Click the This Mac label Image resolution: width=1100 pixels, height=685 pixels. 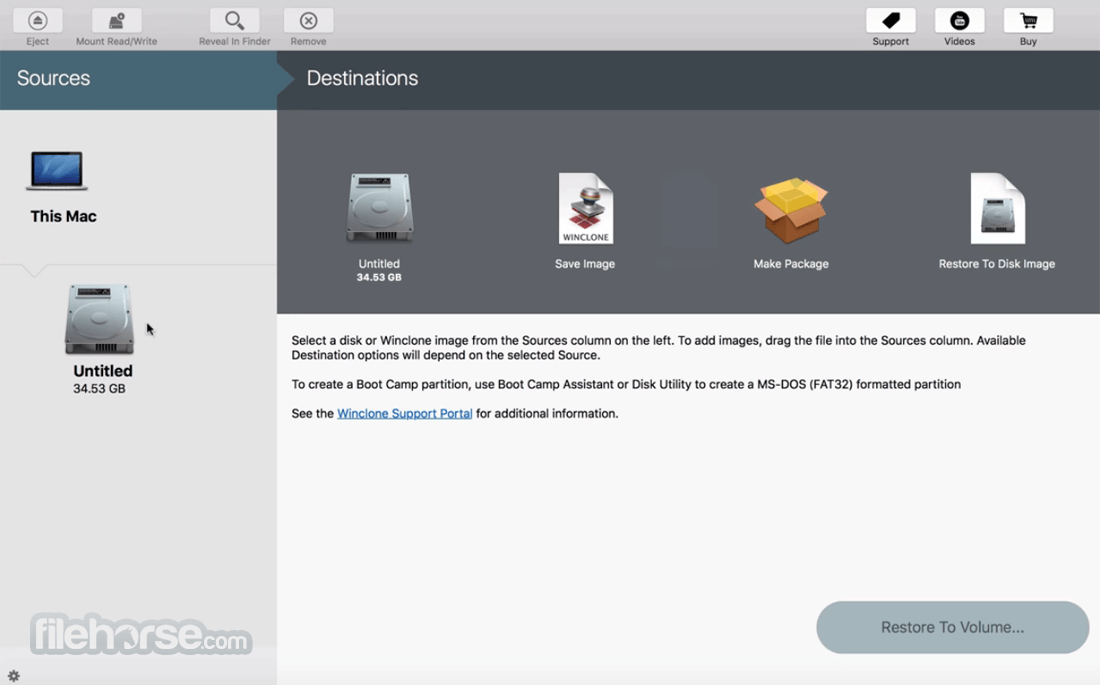(63, 216)
